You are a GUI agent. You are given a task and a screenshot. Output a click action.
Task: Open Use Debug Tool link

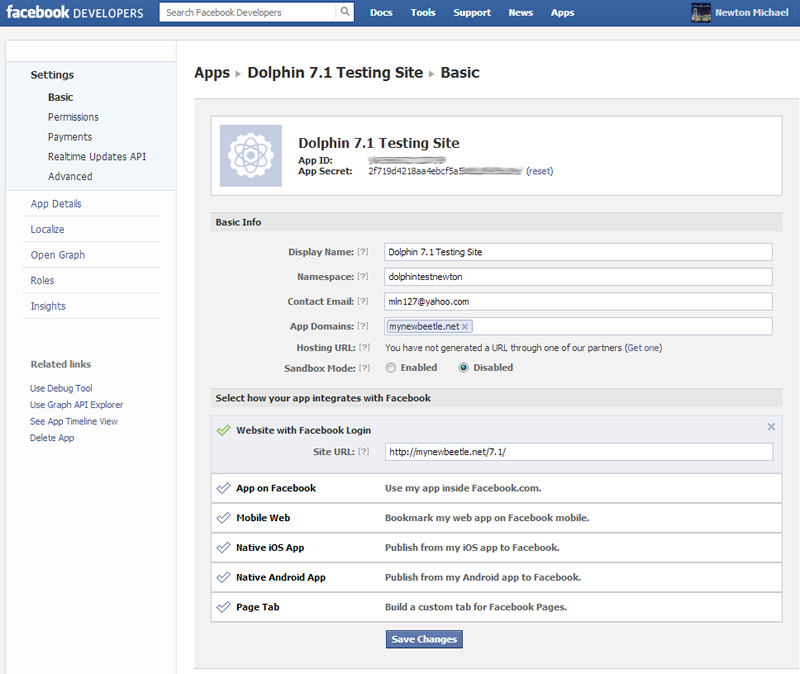click(x=61, y=388)
